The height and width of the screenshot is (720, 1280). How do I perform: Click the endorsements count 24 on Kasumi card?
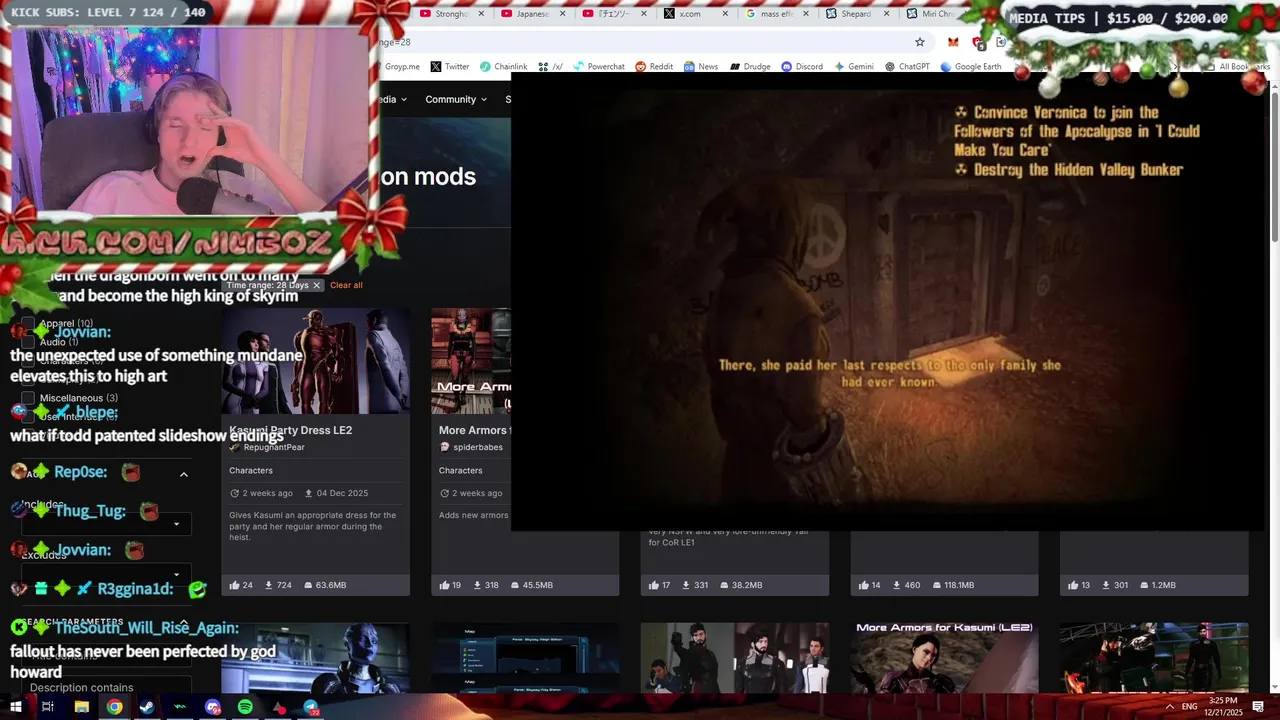pos(241,585)
